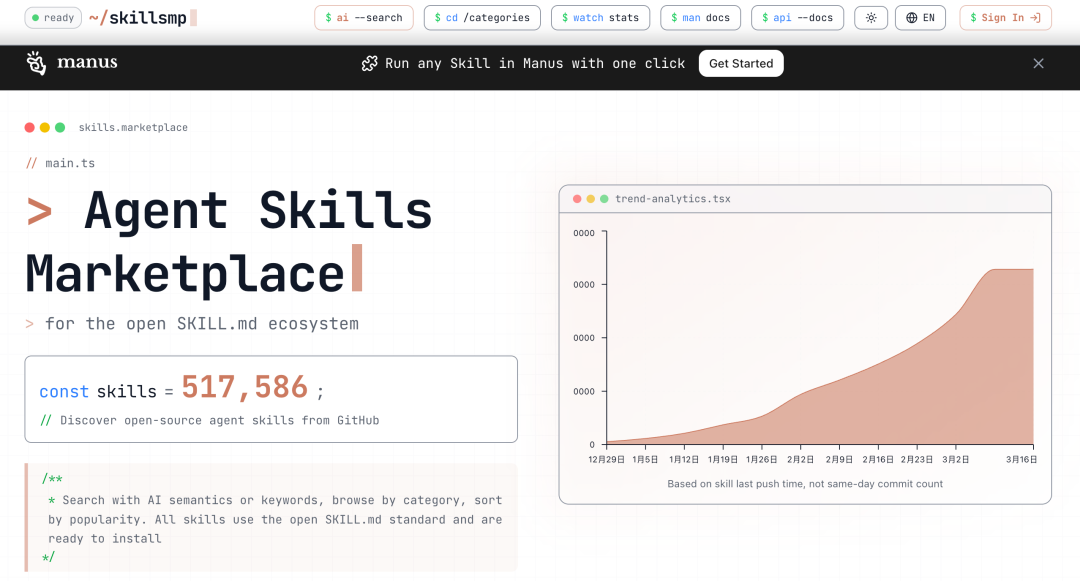Click the puzzle-piece skill icon in the banner
This screenshot has height=581, width=1080.
[x=369, y=63]
